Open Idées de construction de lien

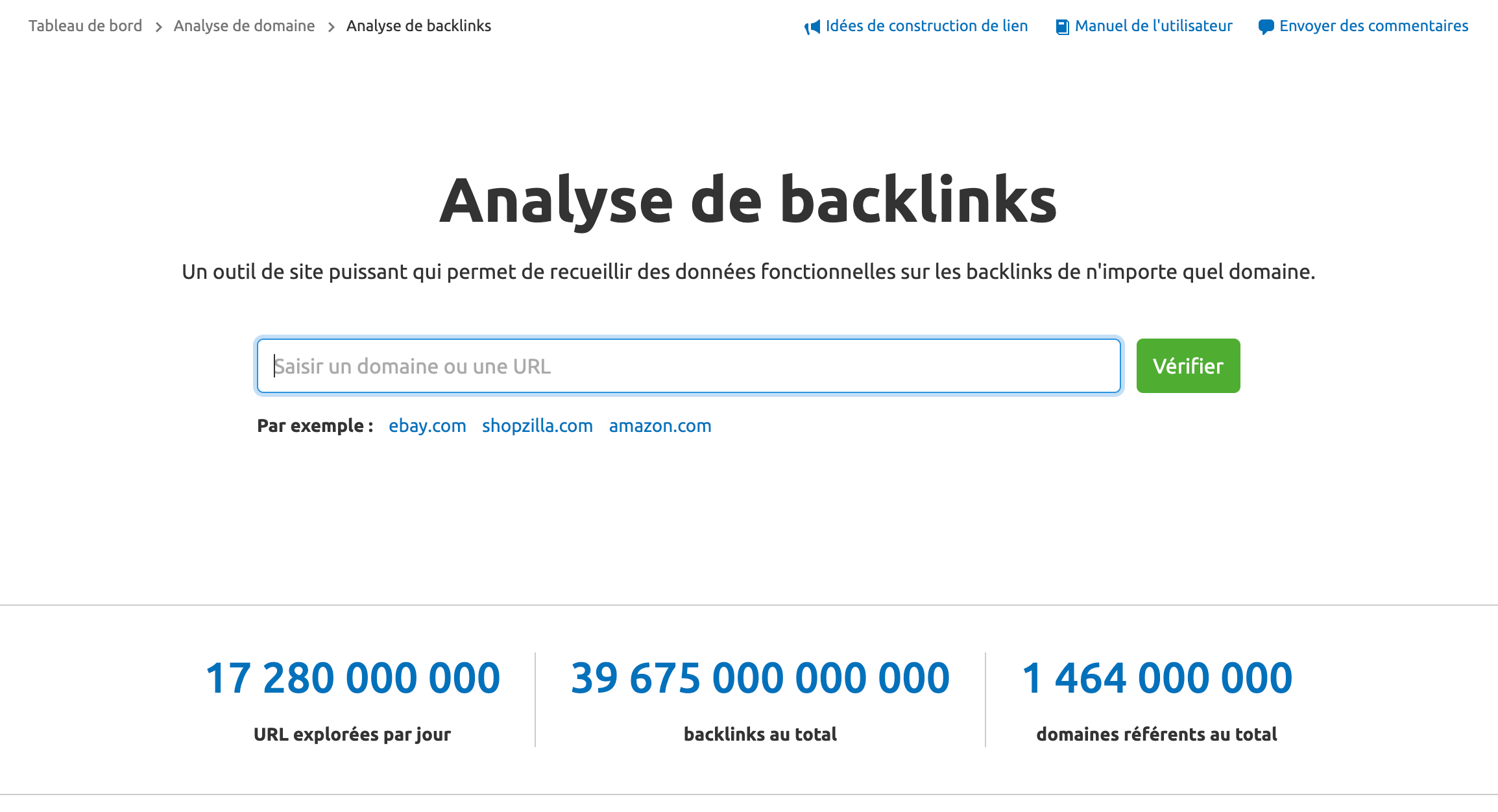[x=926, y=26]
